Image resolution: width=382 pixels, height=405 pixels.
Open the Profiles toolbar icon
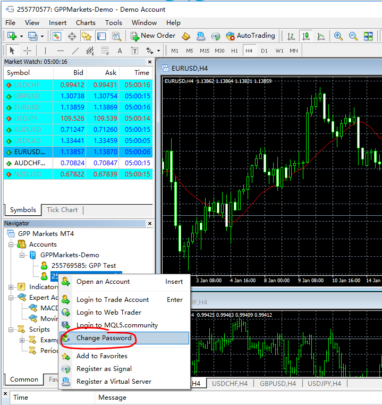click(33, 36)
